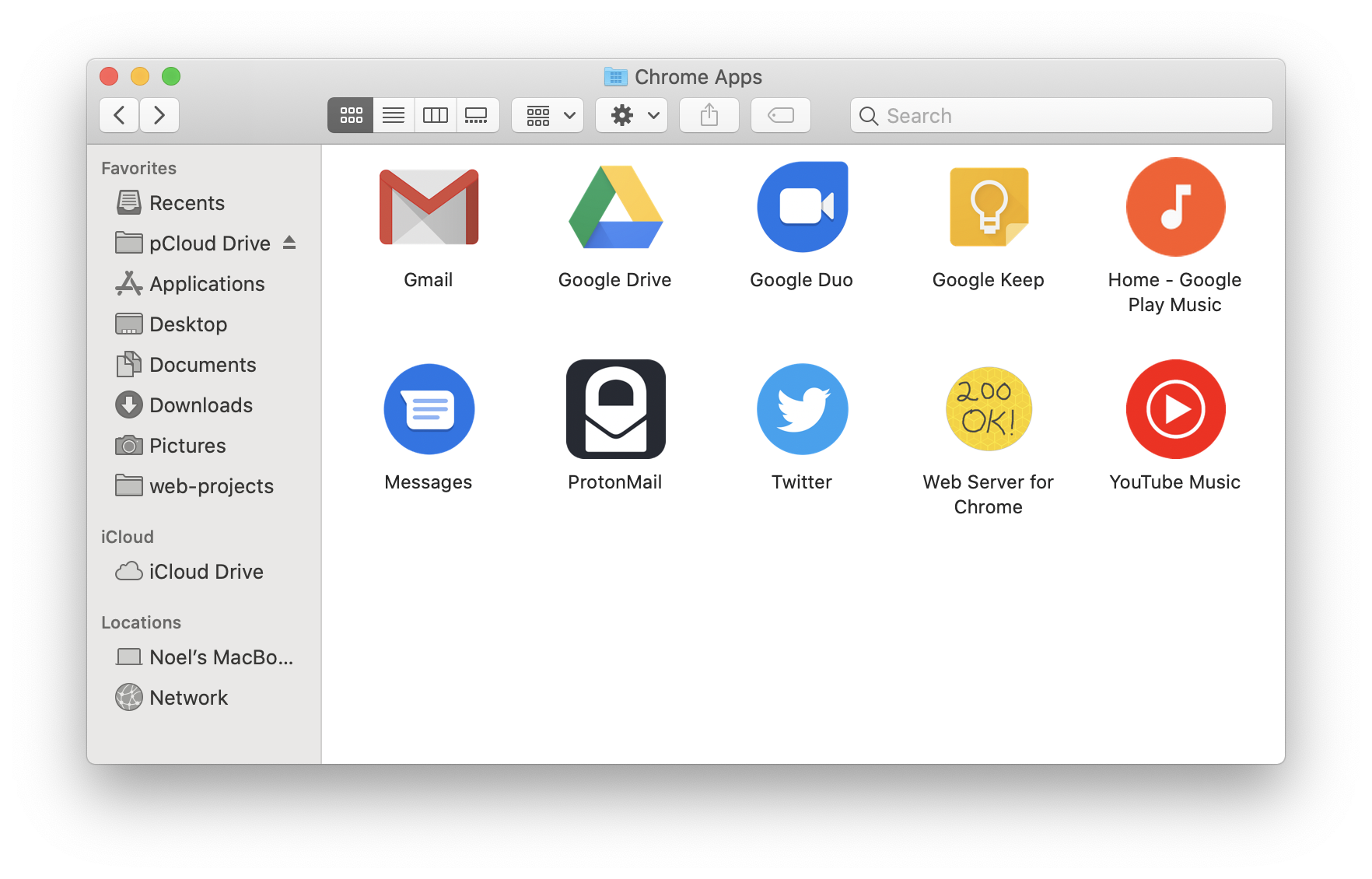
Task: Switch to list view
Action: coord(394,115)
